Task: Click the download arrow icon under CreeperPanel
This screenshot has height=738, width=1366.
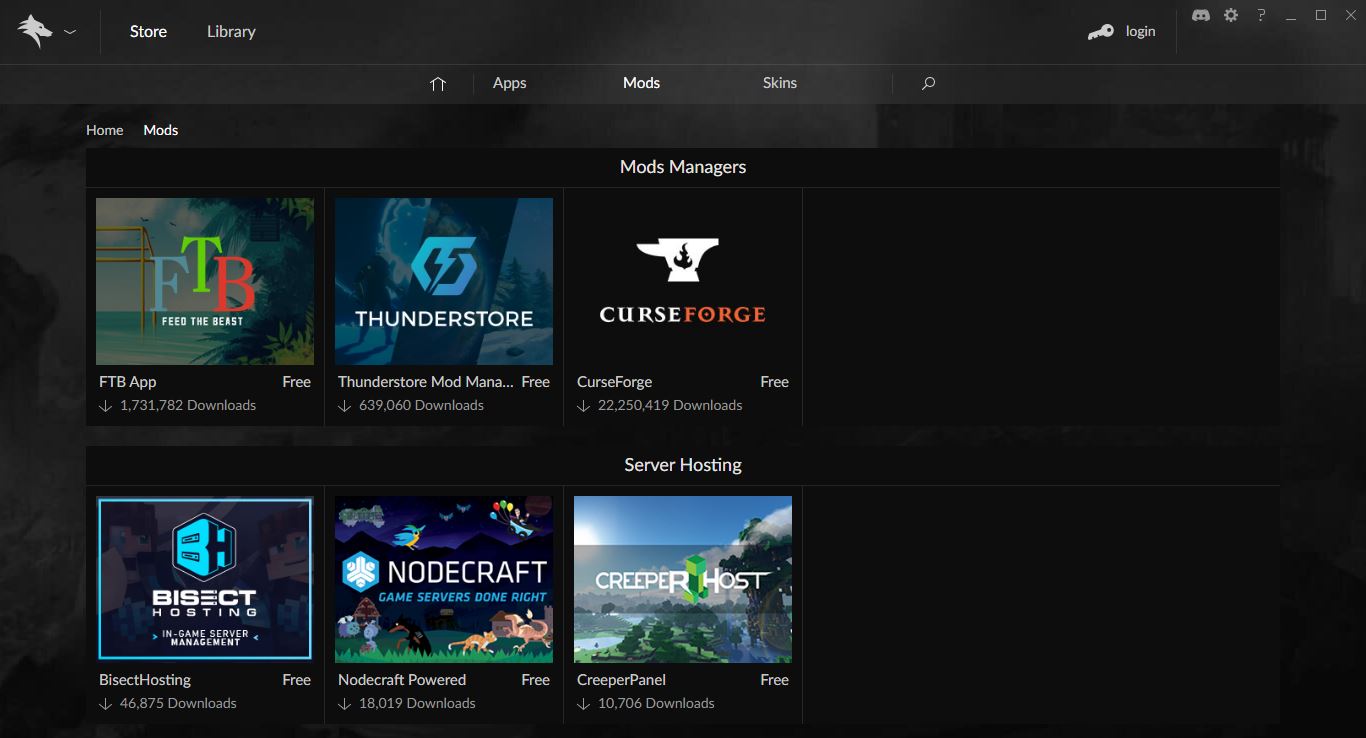Action: click(583, 704)
